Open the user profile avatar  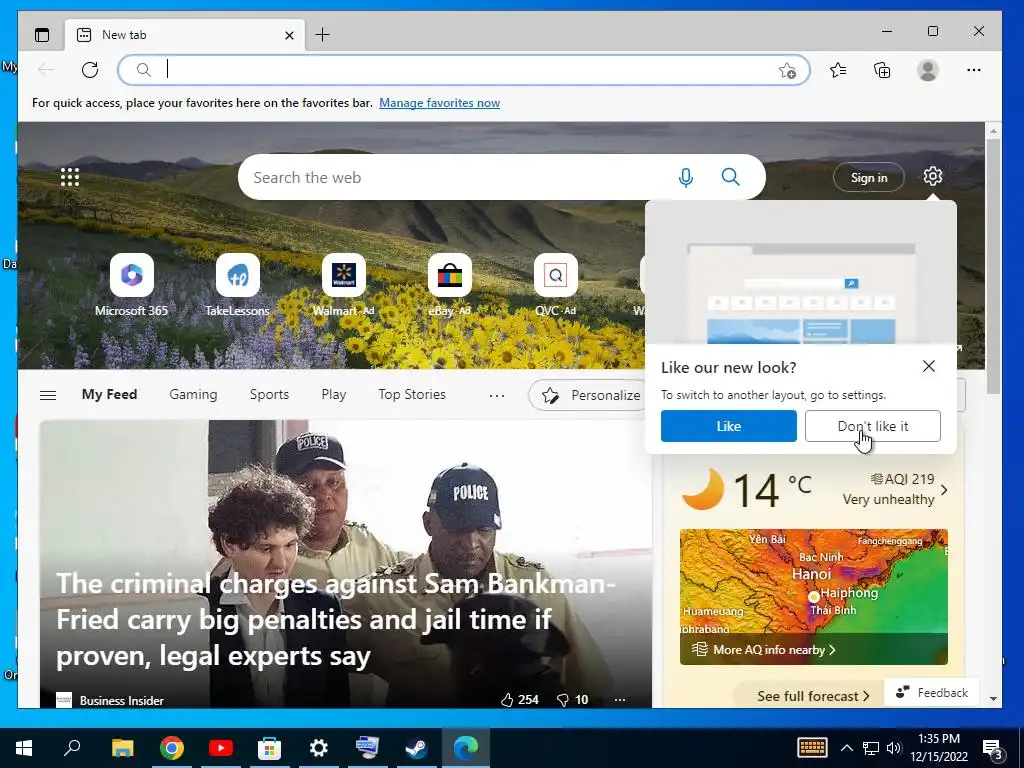[928, 70]
